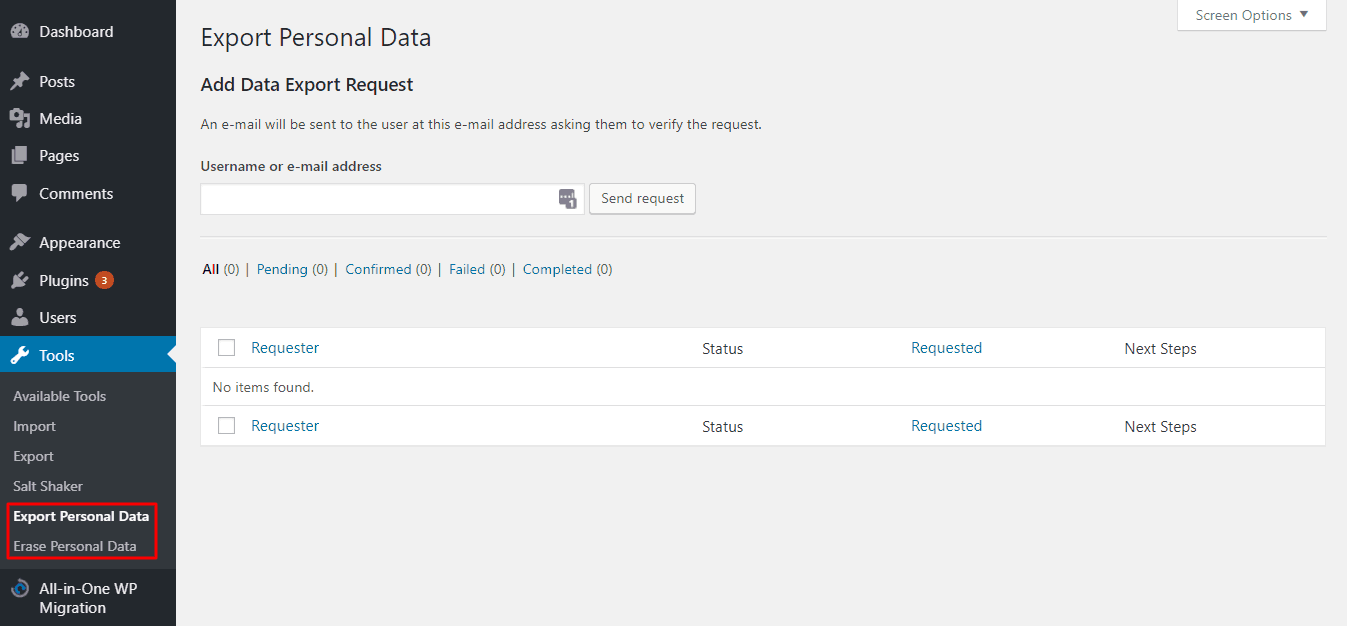Filter requests by All
The width and height of the screenshot is (1347, 626).
coord(211,269)
